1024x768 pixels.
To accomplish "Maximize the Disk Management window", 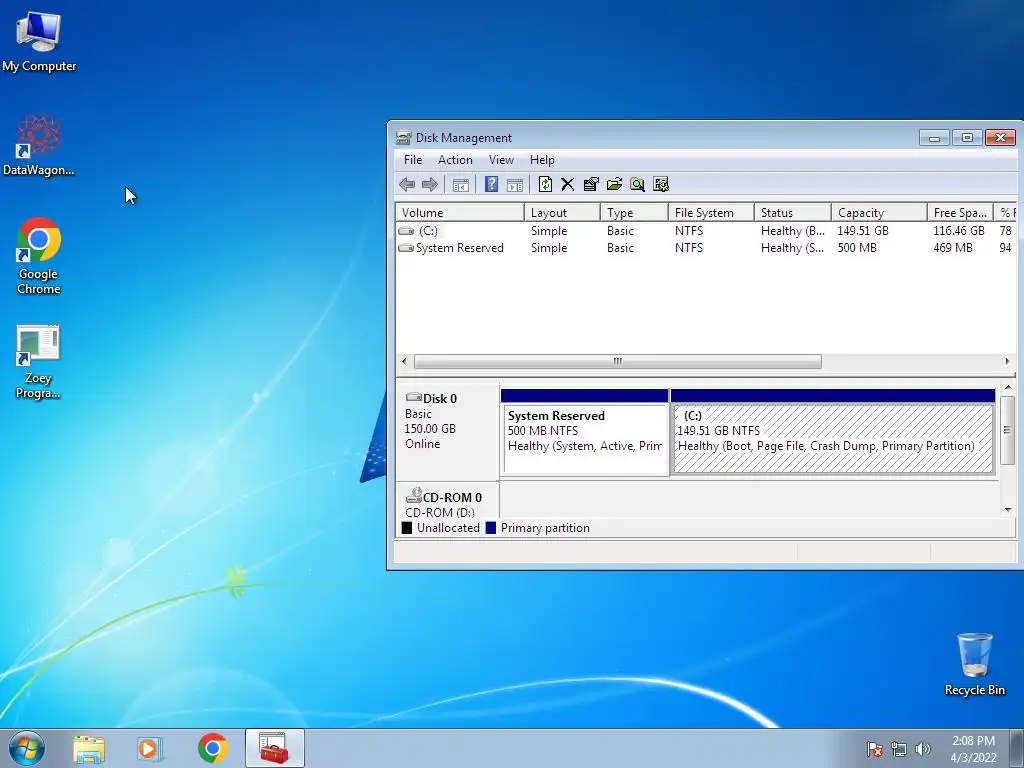I will click(967, 138).
